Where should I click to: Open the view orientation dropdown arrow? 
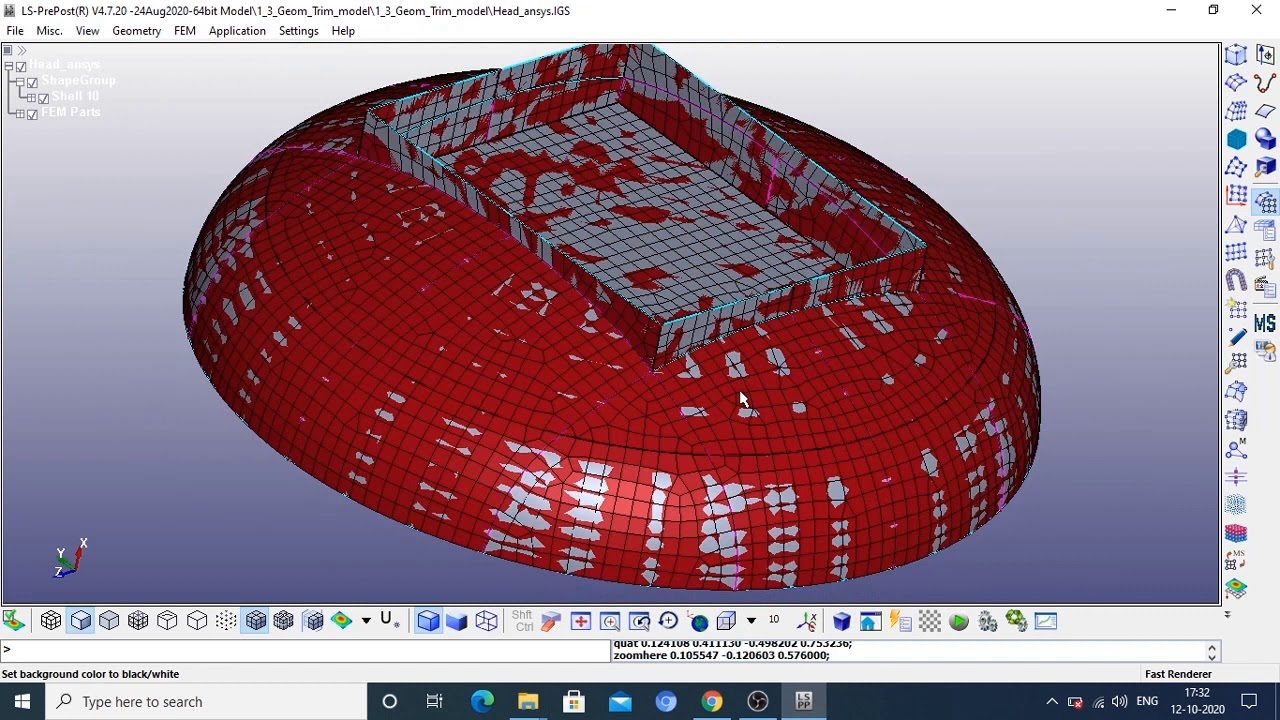click(x=751, y=621)
